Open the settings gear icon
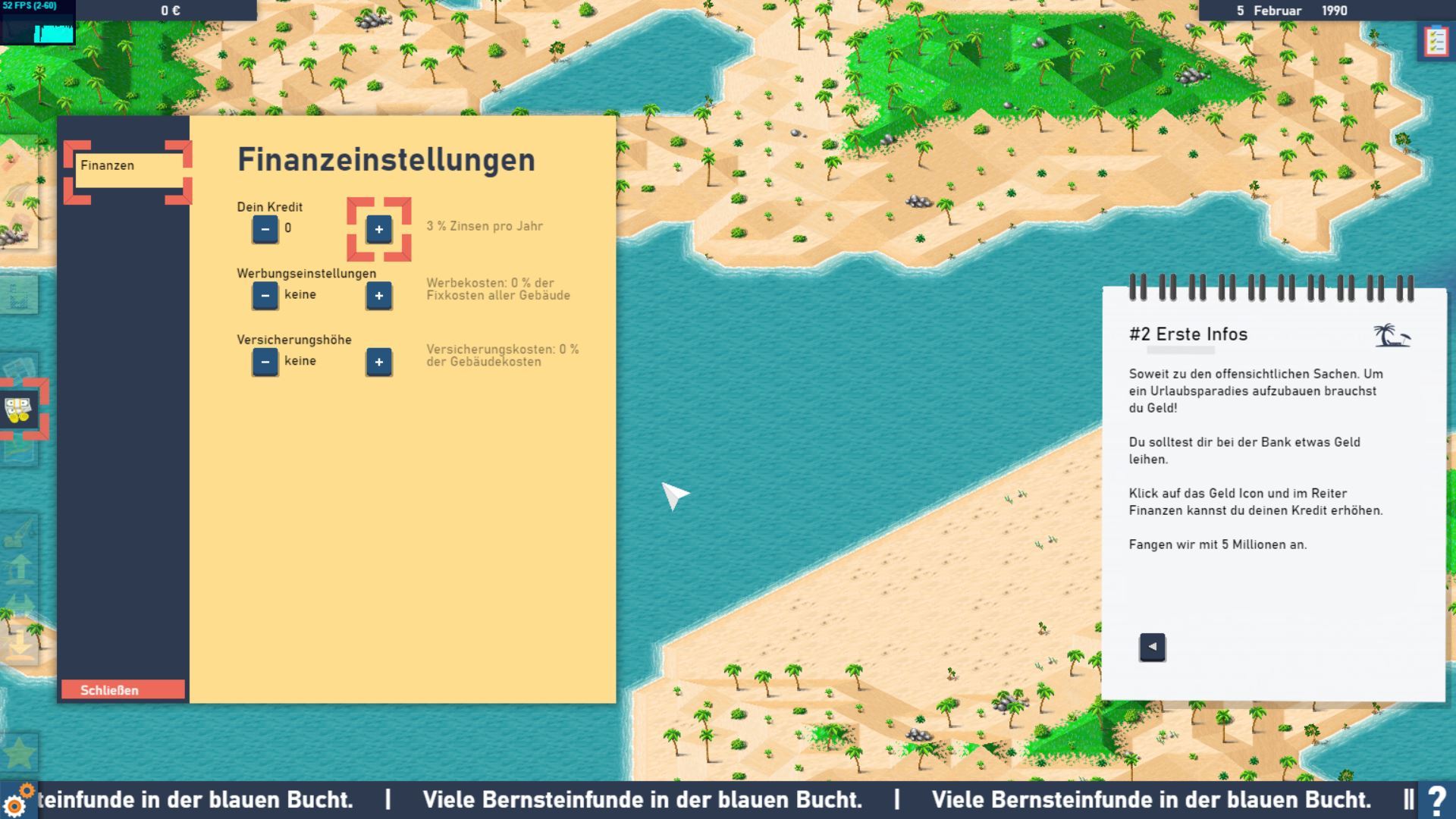This screenshot has width=1456, height=819. coord(15,803)
